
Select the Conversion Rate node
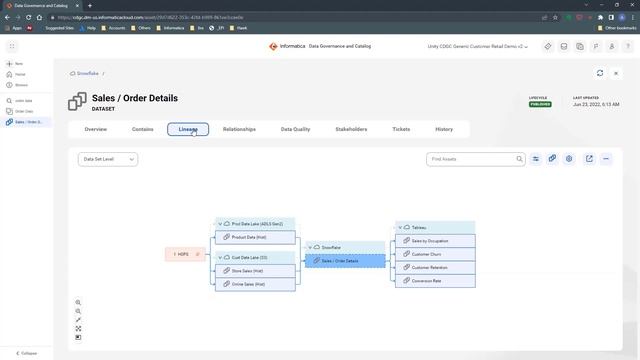[x=435, y=281]
